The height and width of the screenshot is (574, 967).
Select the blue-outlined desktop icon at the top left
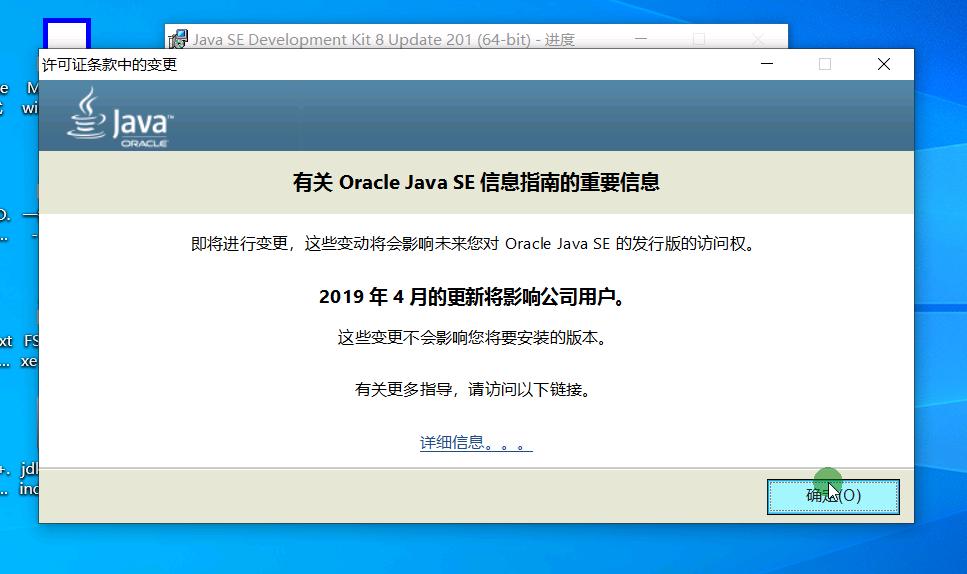coord(67,35)
